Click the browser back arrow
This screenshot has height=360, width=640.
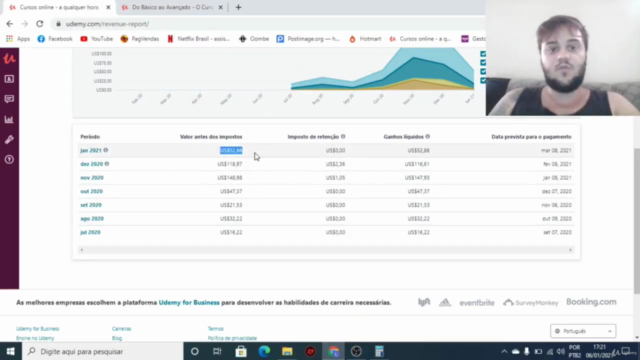tap(10, 24)
